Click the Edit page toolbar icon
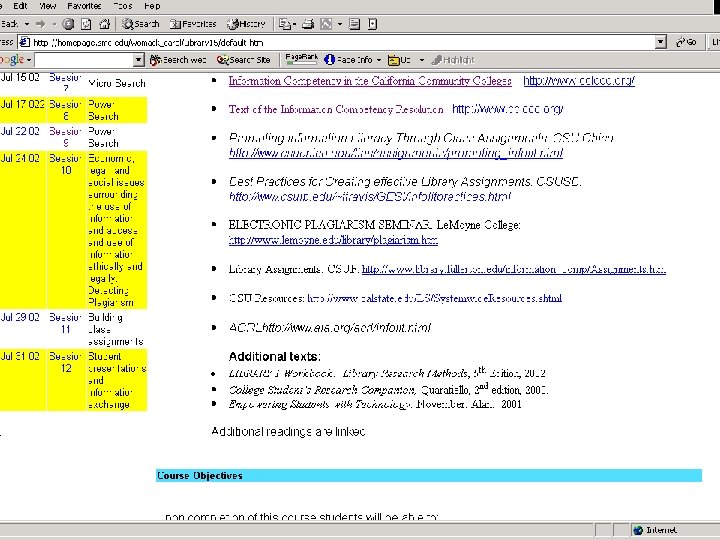The width and height of the screenshot is (720, 540). (326, 24)
